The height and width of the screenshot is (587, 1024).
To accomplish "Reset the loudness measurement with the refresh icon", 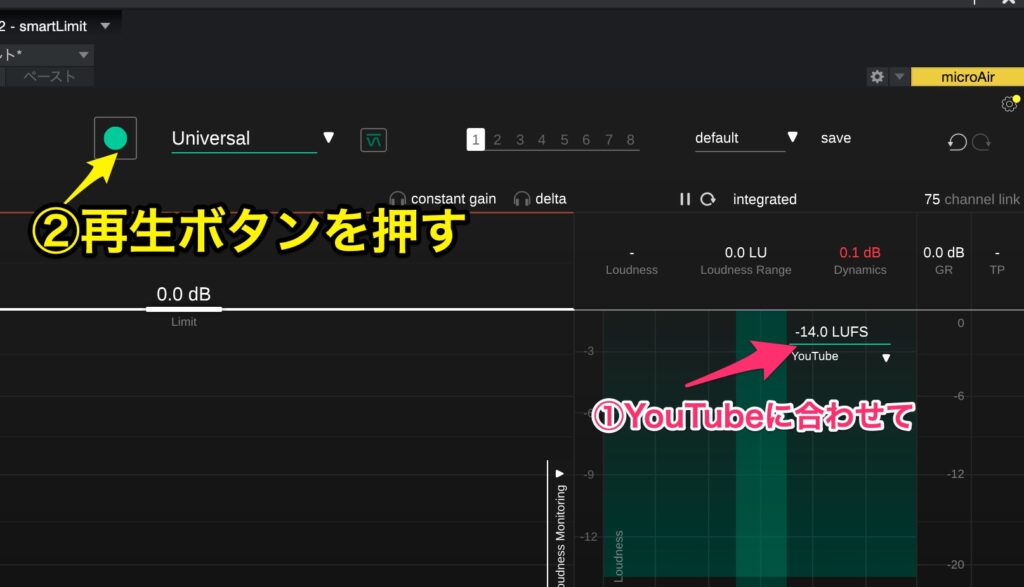I will (x=706, y=199).
